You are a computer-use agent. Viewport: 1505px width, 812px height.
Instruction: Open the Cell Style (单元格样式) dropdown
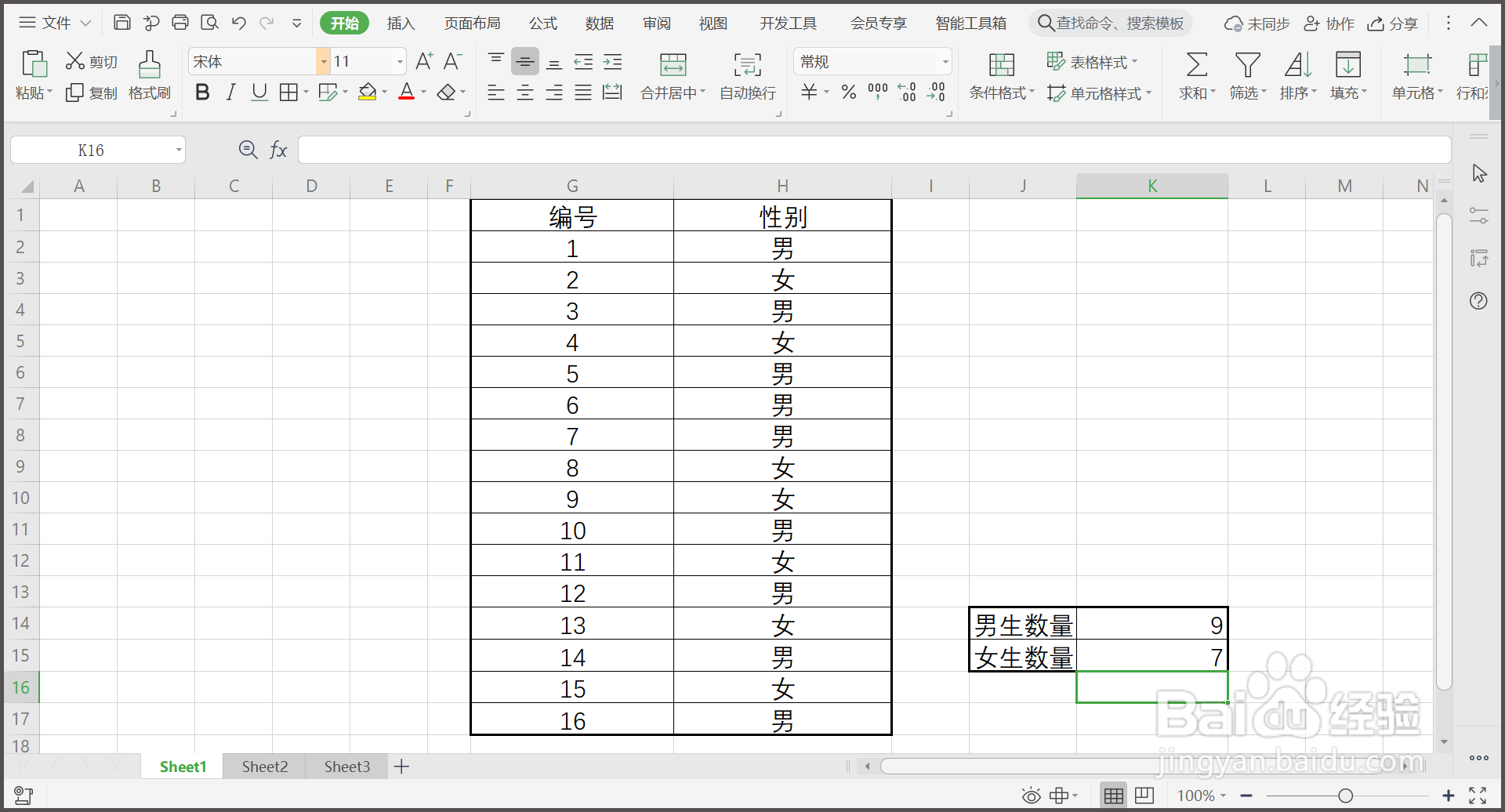click(x=1100, y=93)
